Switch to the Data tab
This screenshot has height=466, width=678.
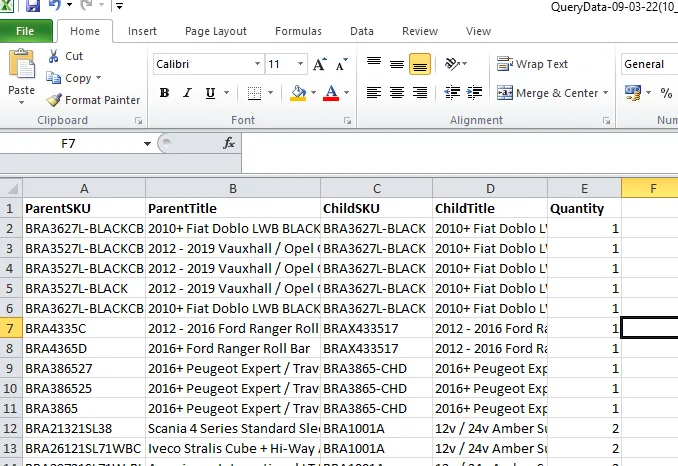362,31
